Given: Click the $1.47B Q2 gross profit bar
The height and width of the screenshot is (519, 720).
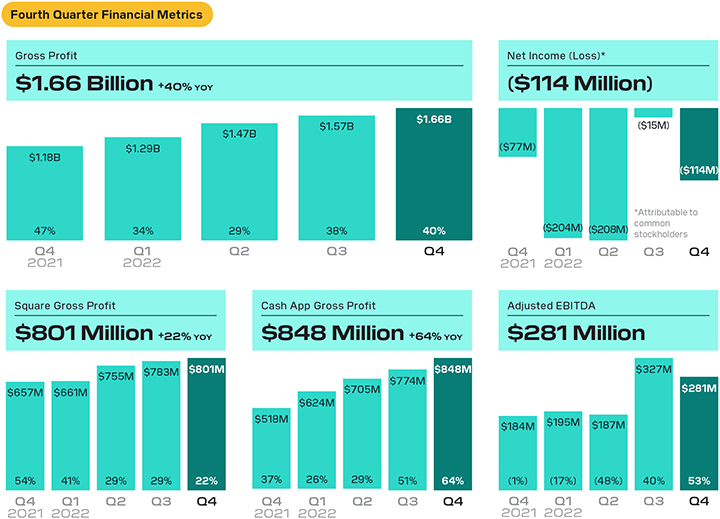Looking at the screenshot, I should click(x=239, y=181).
